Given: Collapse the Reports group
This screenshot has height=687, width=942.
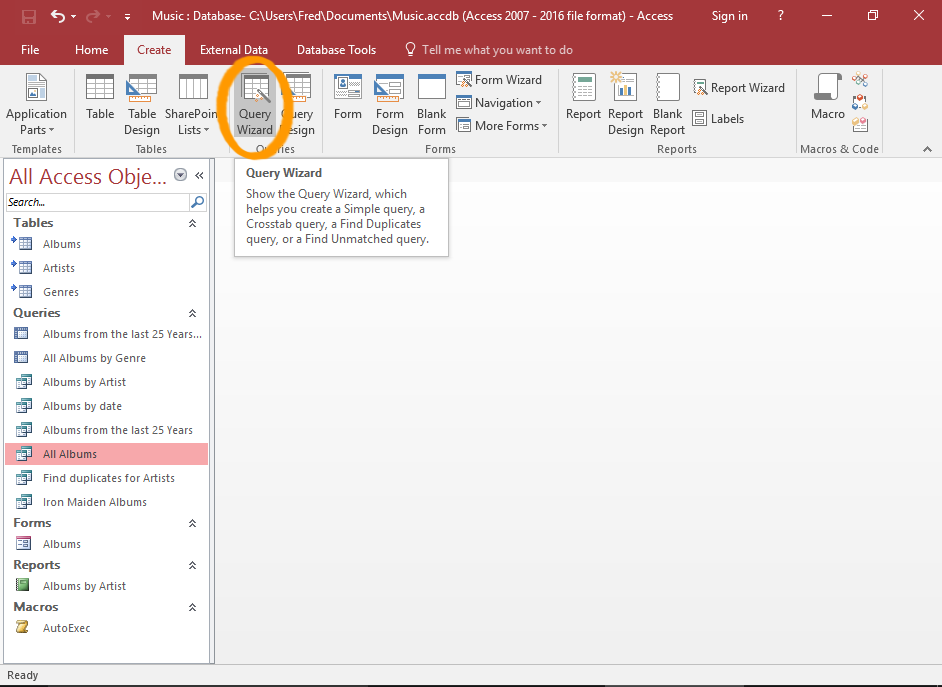Looking at the screenshot, I should pos(192,566).
